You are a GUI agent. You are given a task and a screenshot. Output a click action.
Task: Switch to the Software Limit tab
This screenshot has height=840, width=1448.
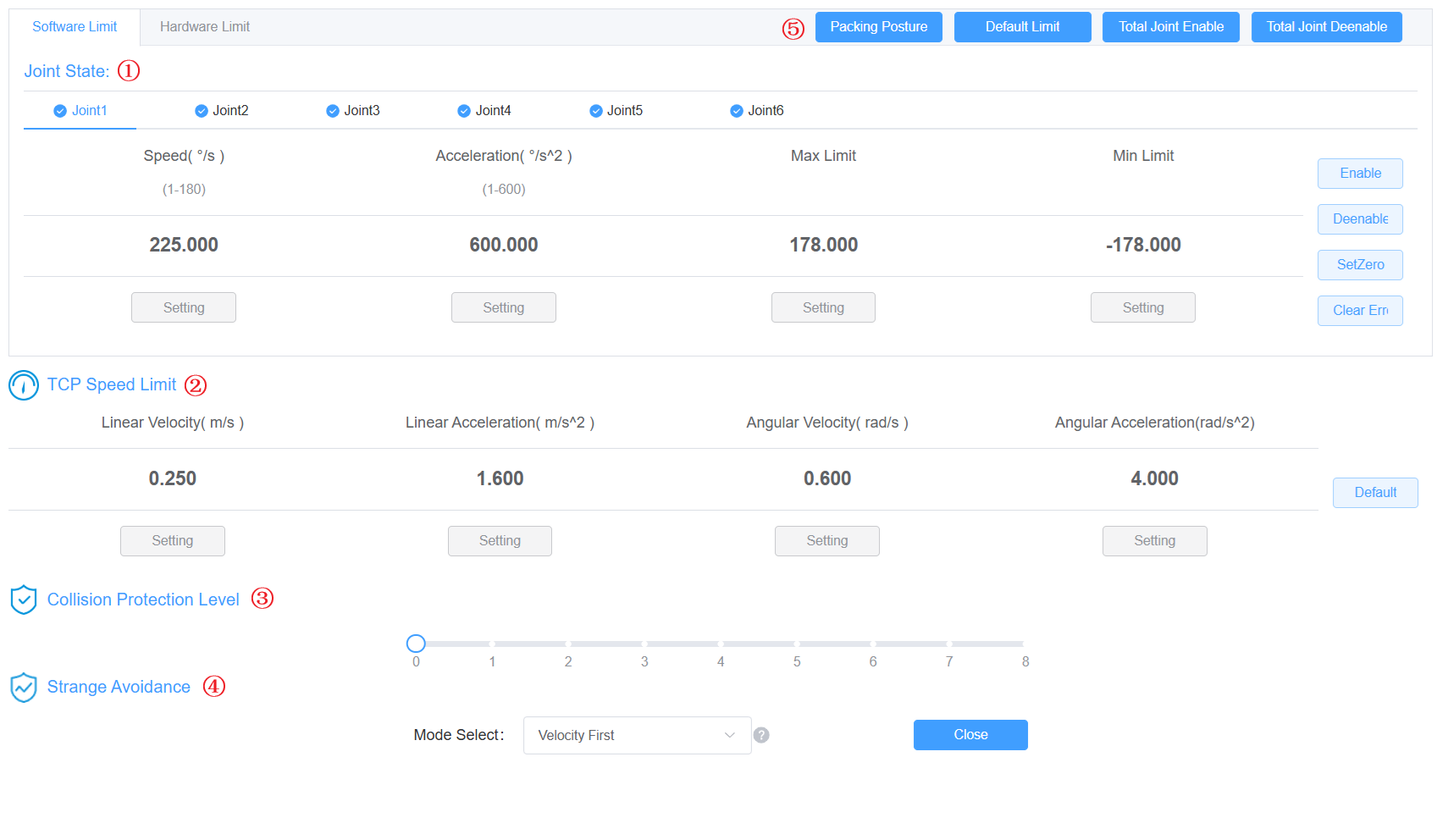75,26
